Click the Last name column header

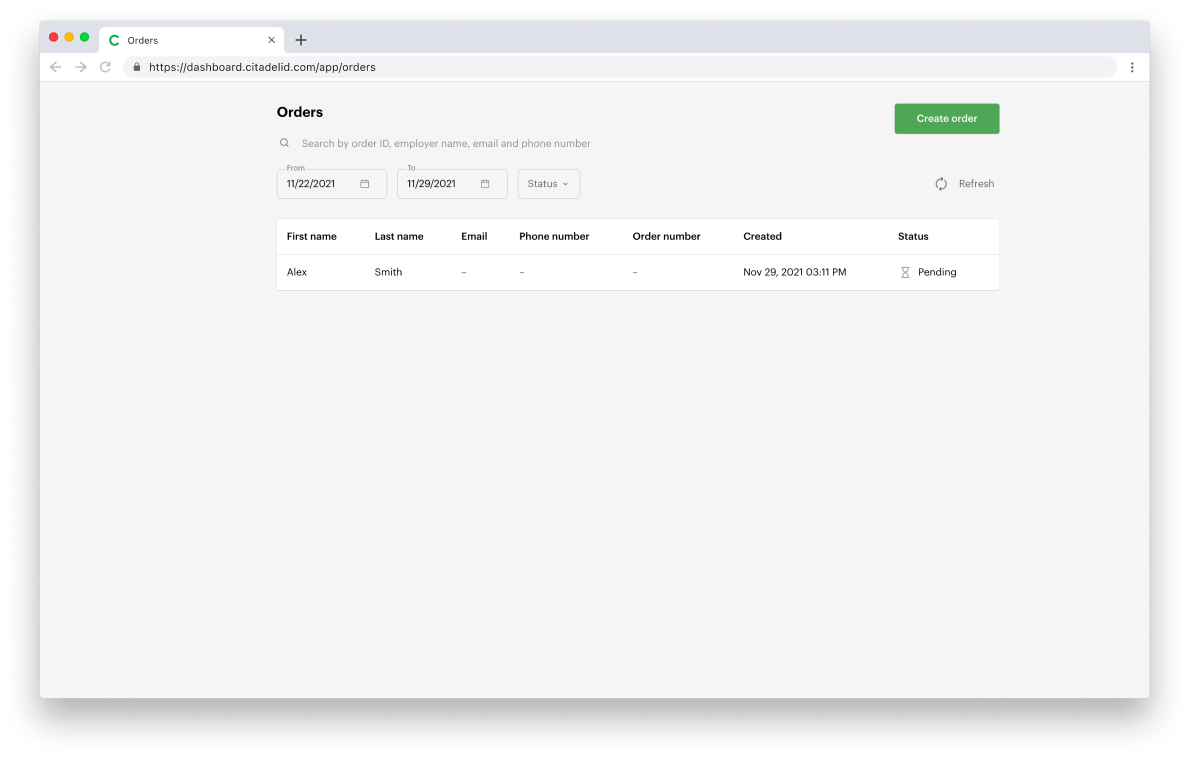(x=399, y=237)
